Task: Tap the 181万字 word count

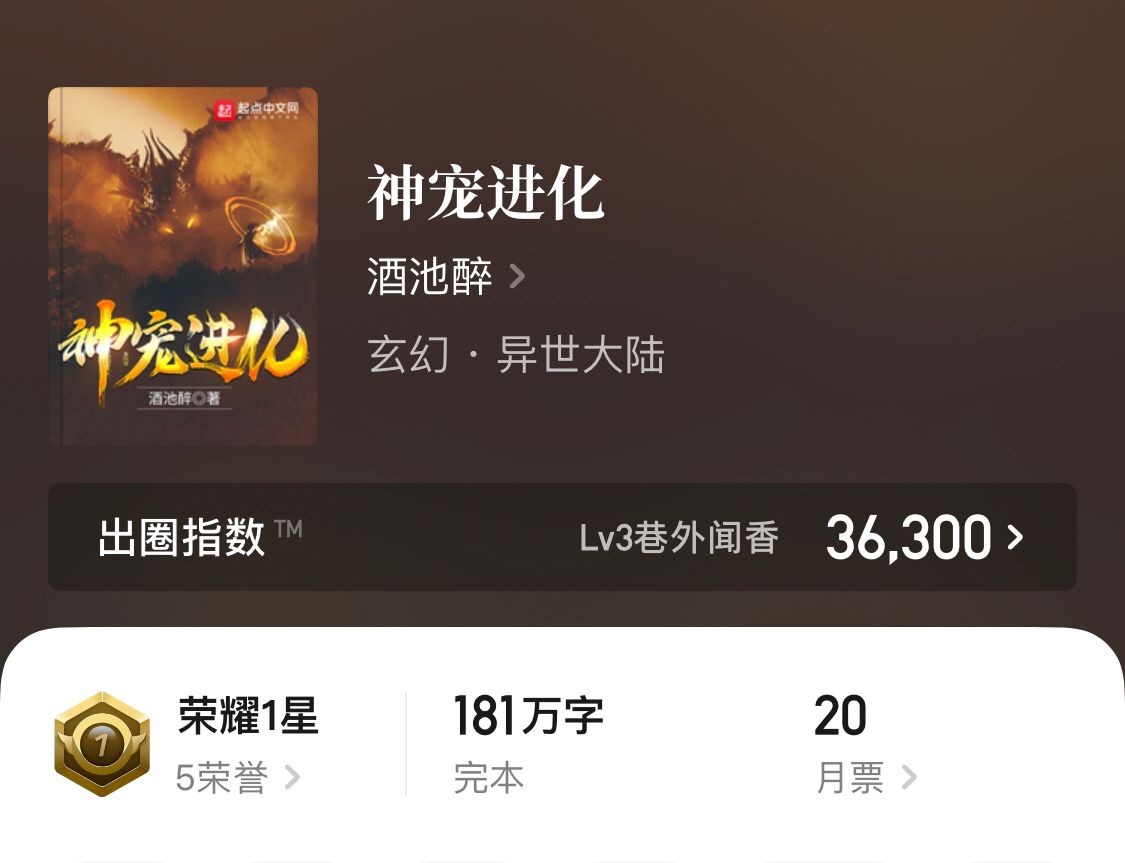Action: pyautogui.click(x=528, y=715)
